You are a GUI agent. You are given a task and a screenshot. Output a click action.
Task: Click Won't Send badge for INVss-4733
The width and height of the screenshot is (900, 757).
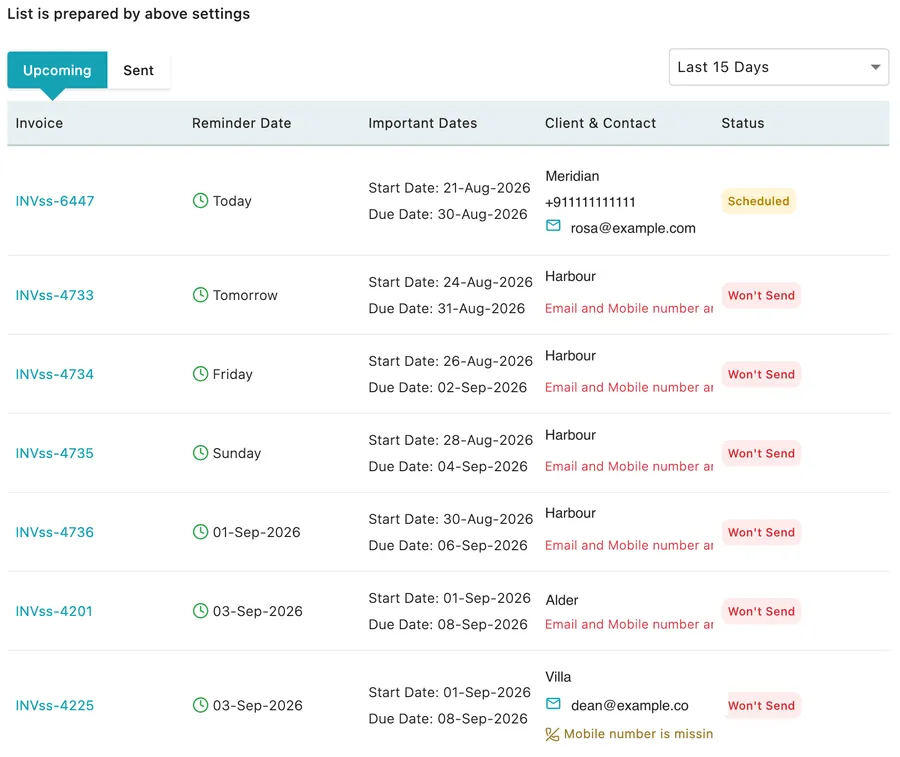tap(761, 295)
